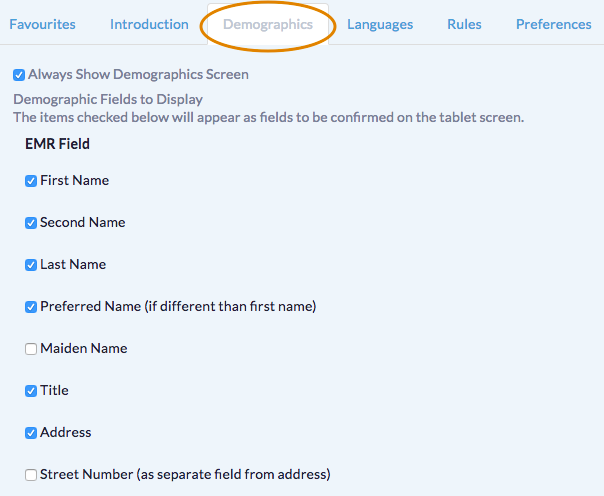
Task: Click the tablet screen description text
Action: 268,117
